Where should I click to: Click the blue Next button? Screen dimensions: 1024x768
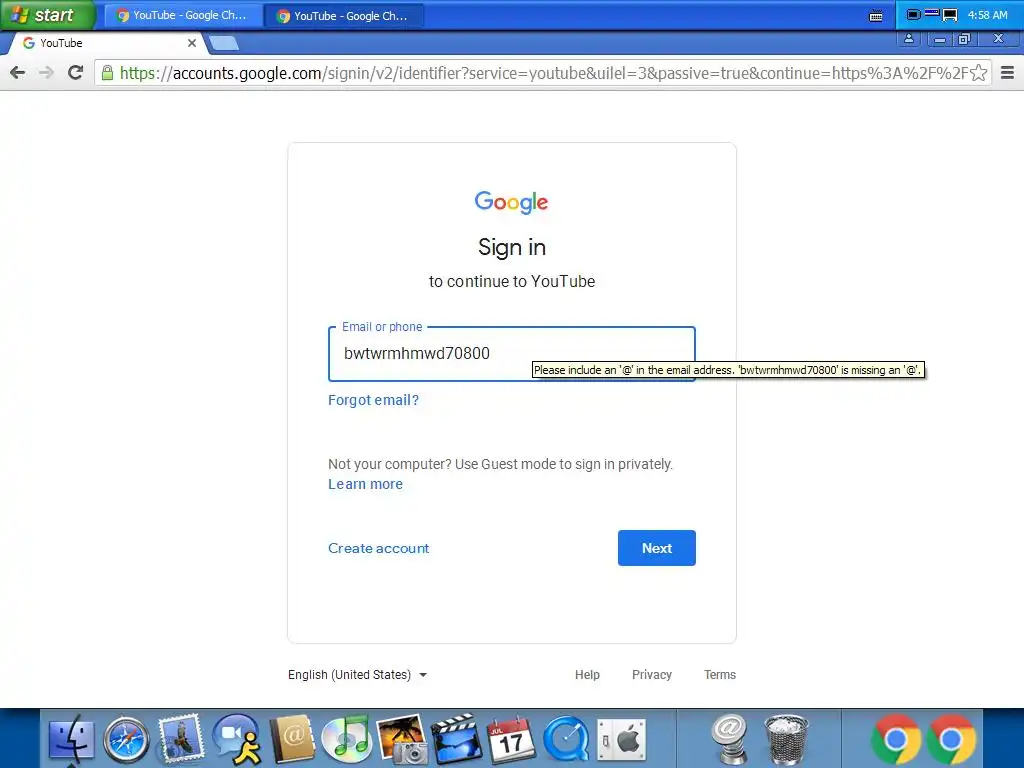pos(656,548)
